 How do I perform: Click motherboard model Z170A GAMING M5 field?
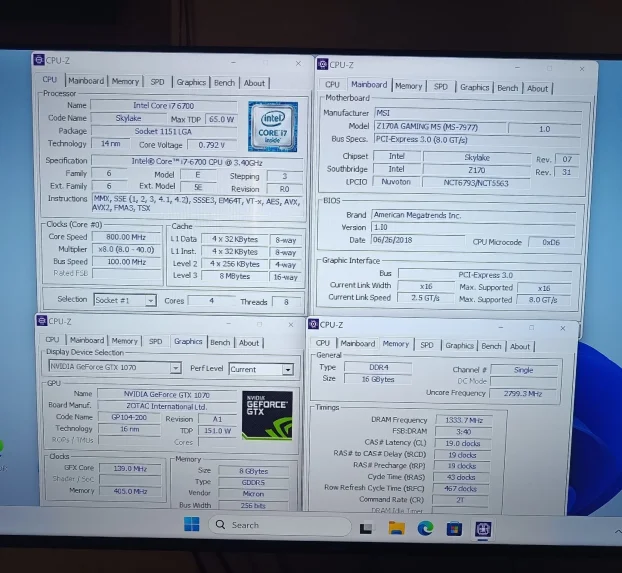pos(440,127)
